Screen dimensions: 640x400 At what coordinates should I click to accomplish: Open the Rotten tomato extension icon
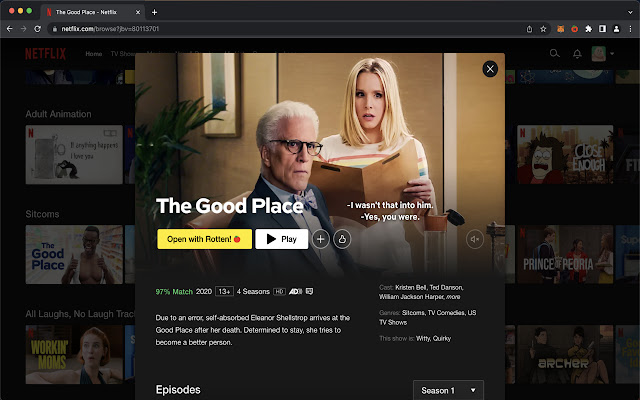pyautogui.click(x=575, y=29)
